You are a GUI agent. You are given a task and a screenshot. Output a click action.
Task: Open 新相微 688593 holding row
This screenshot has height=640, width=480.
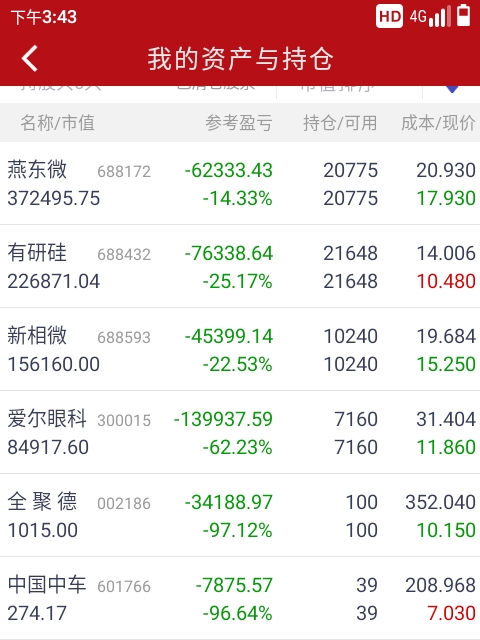tap(240, 349)
